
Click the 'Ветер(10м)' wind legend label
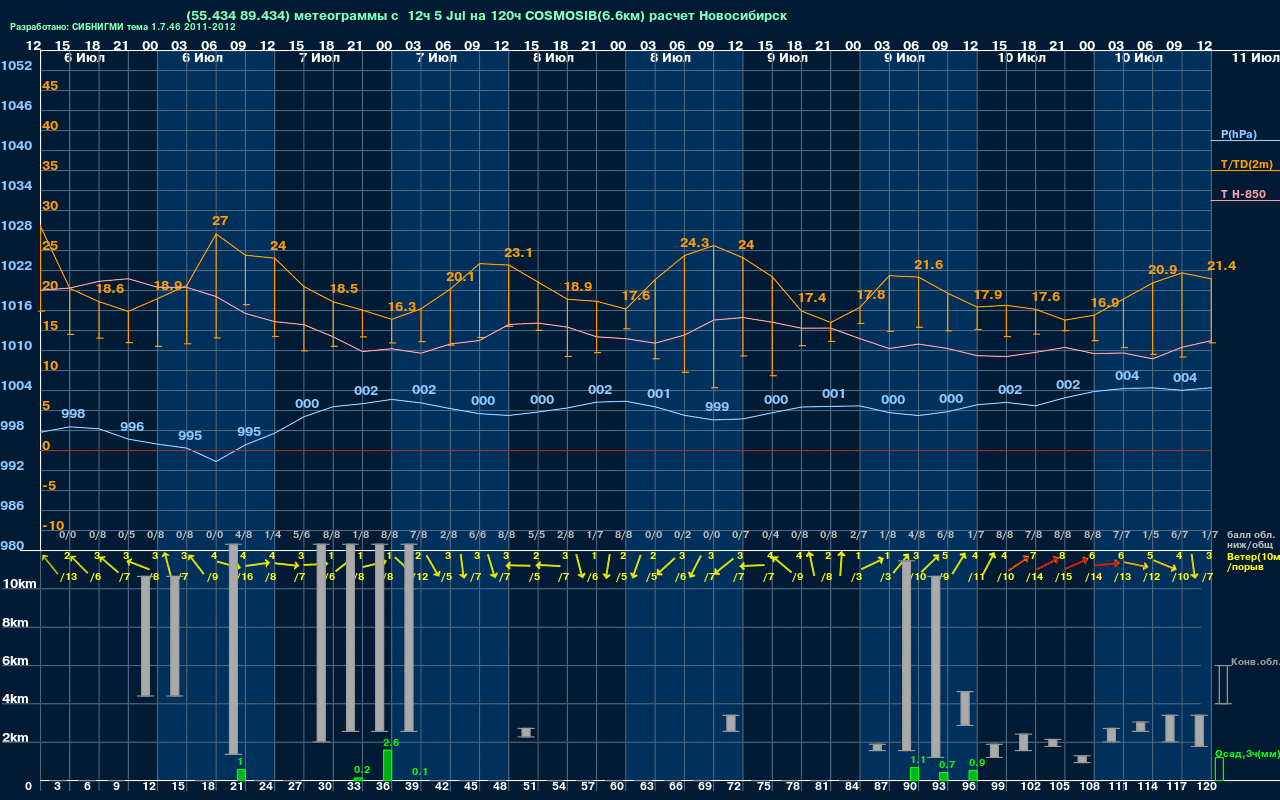[1253, 556]
